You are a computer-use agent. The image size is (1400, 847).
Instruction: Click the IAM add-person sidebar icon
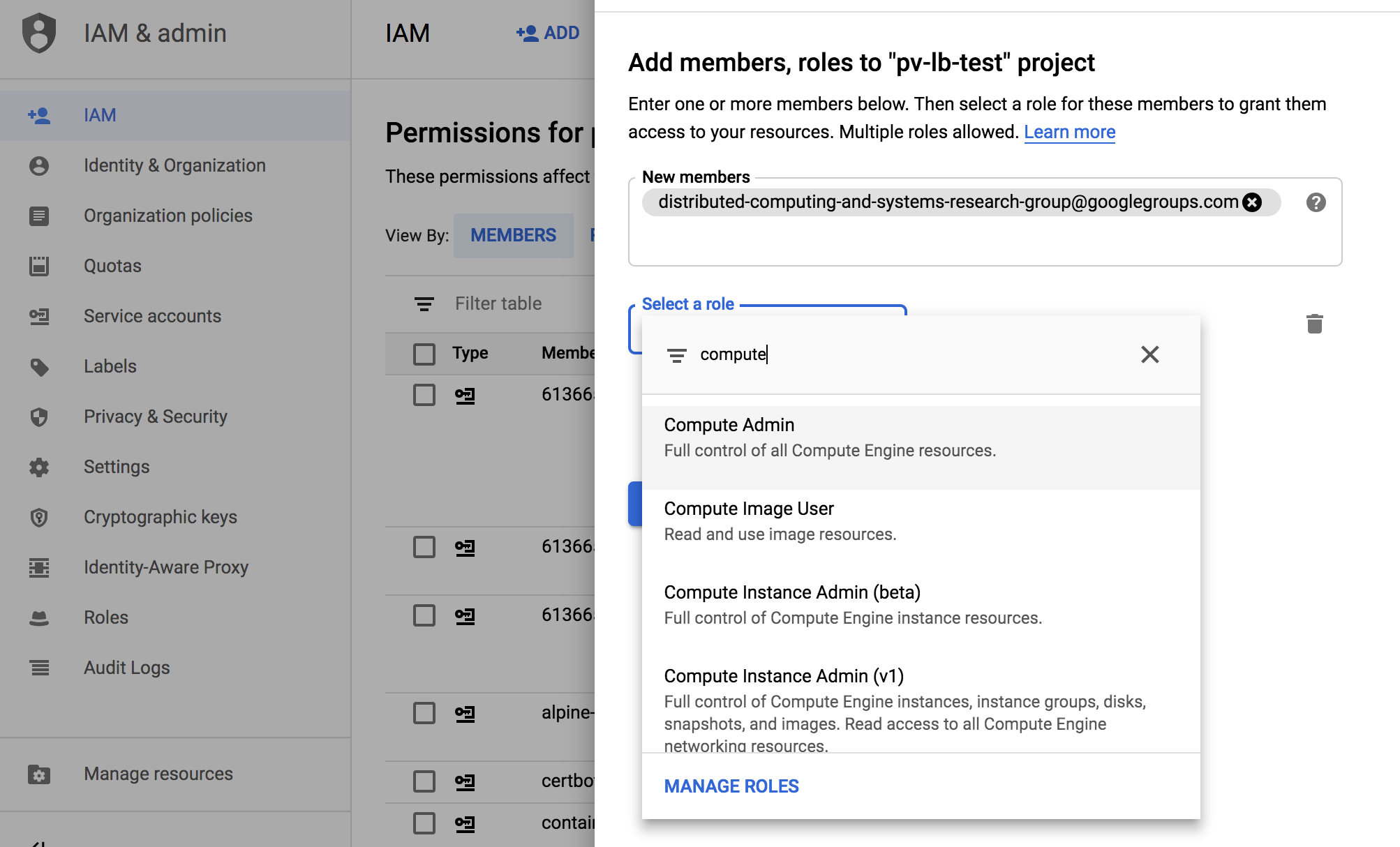[39, 115]
